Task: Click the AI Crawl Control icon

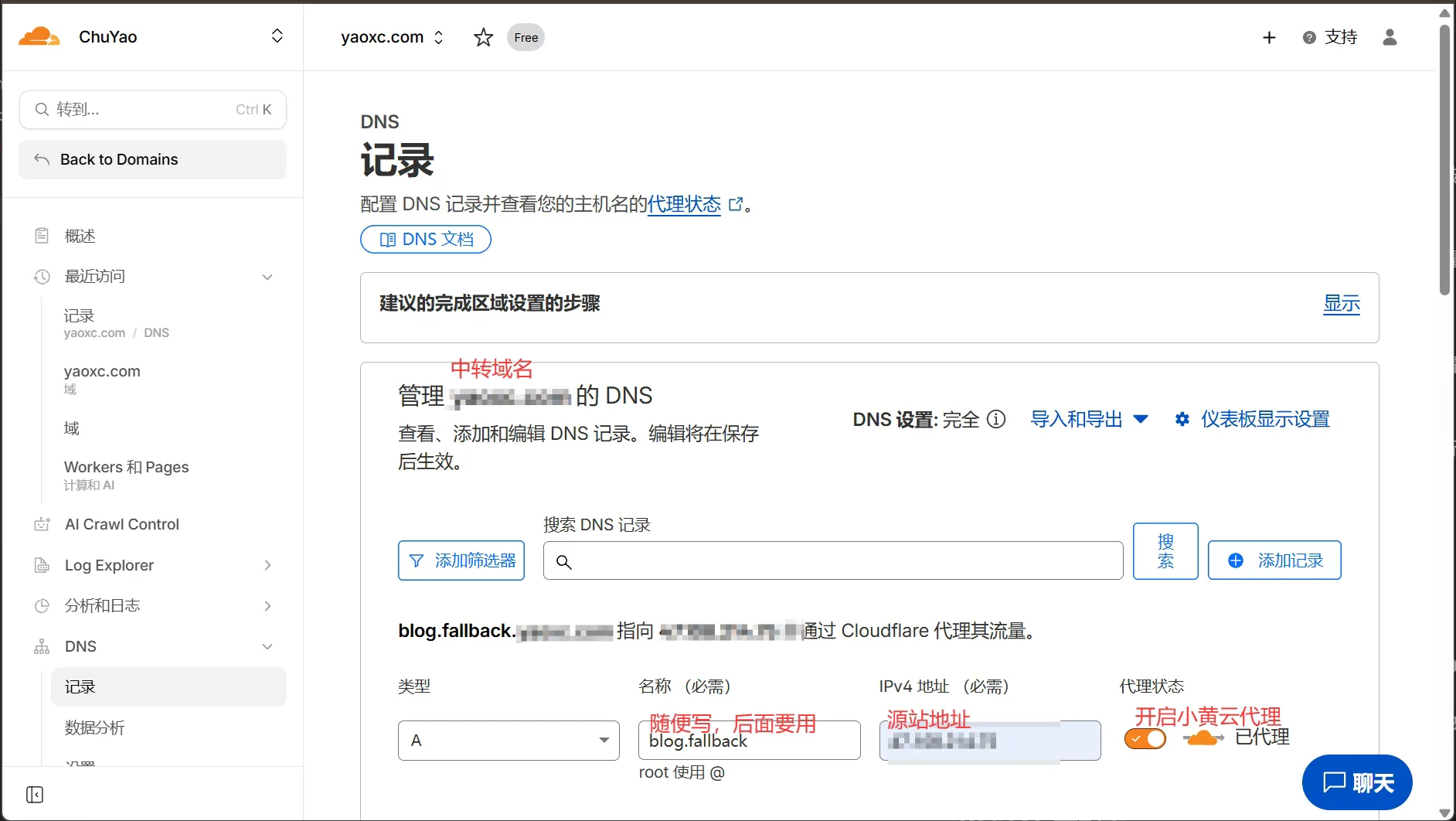Action: [42, 524]
